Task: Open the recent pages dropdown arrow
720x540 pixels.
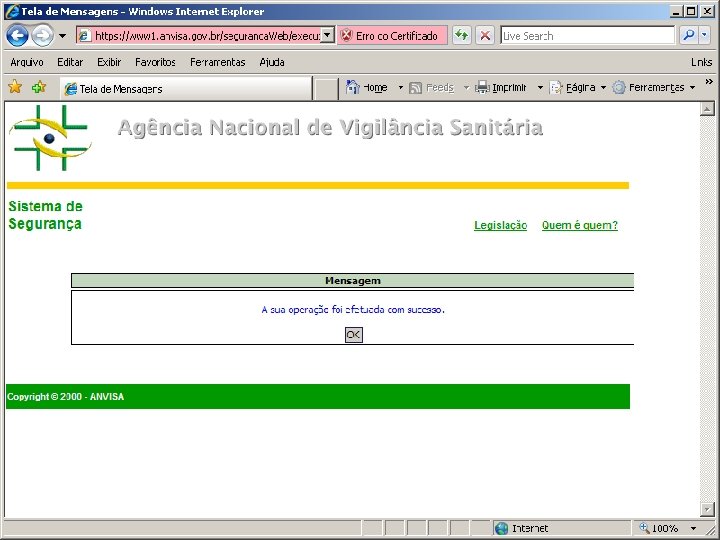Action: click(62, 36)
